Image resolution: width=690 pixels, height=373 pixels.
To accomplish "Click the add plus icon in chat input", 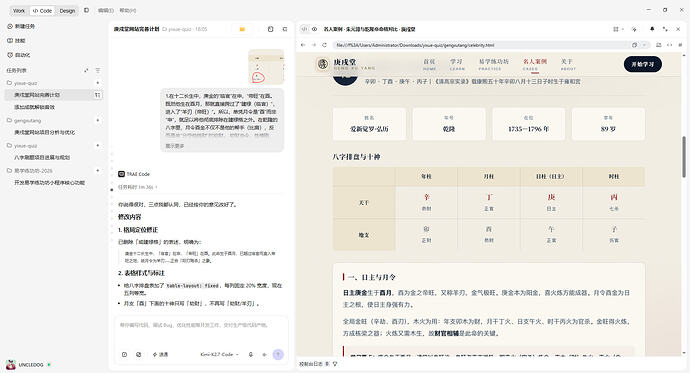I will click(x=264, y=355).
